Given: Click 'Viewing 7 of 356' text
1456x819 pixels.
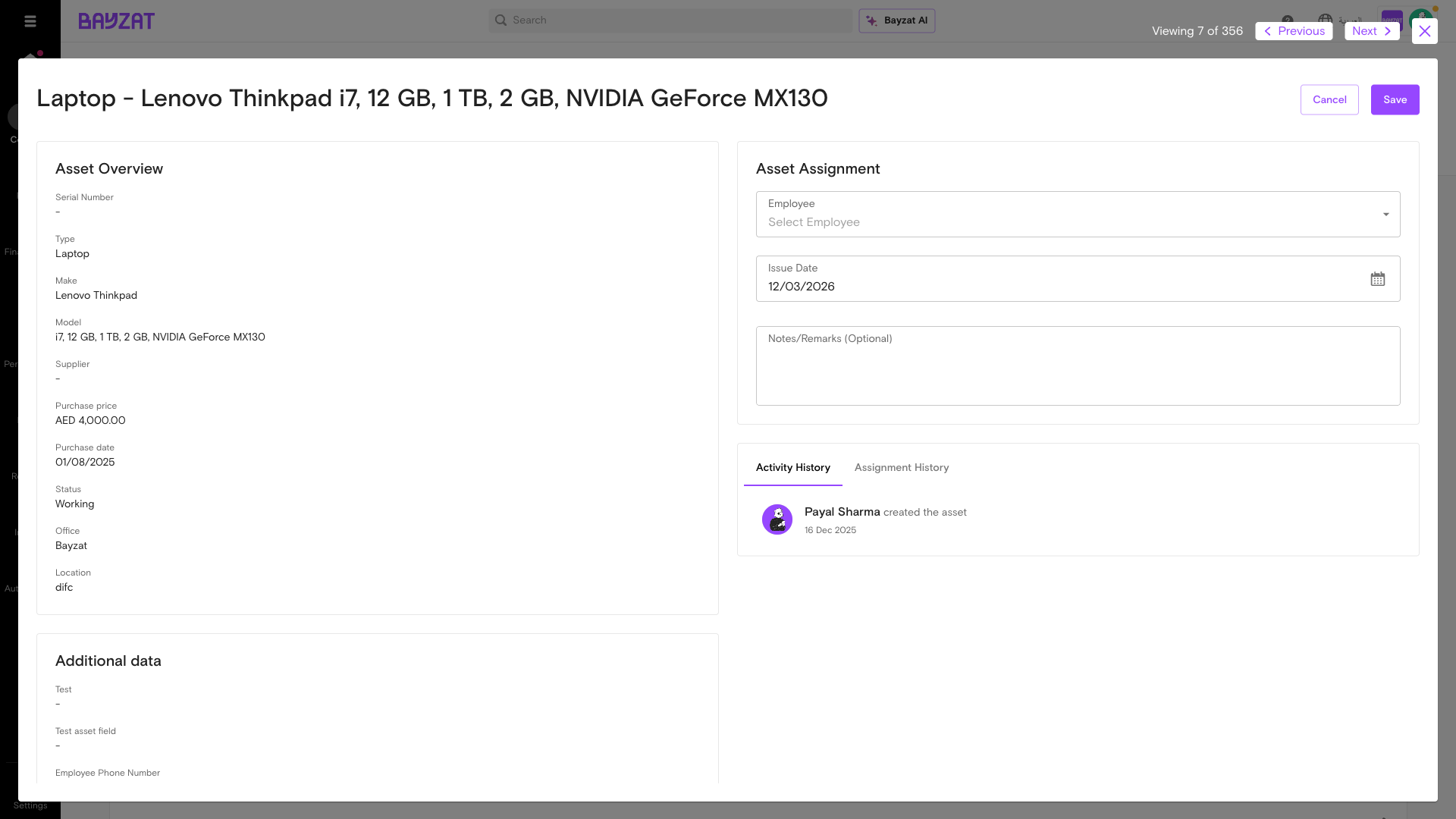Looking at the screenshot, I should tap(1197, 31).
